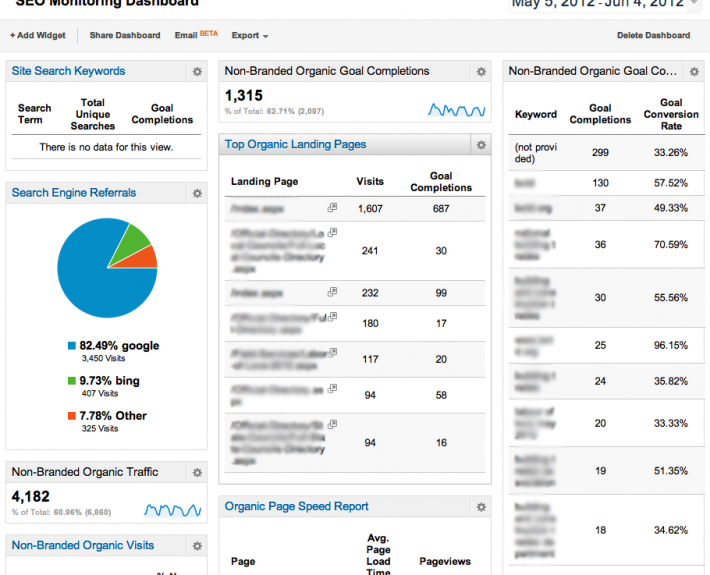This screenshot has height=575, width=710.
Task: Open external link icon for 1,607 visits page
Action: (x=332, y=208)
